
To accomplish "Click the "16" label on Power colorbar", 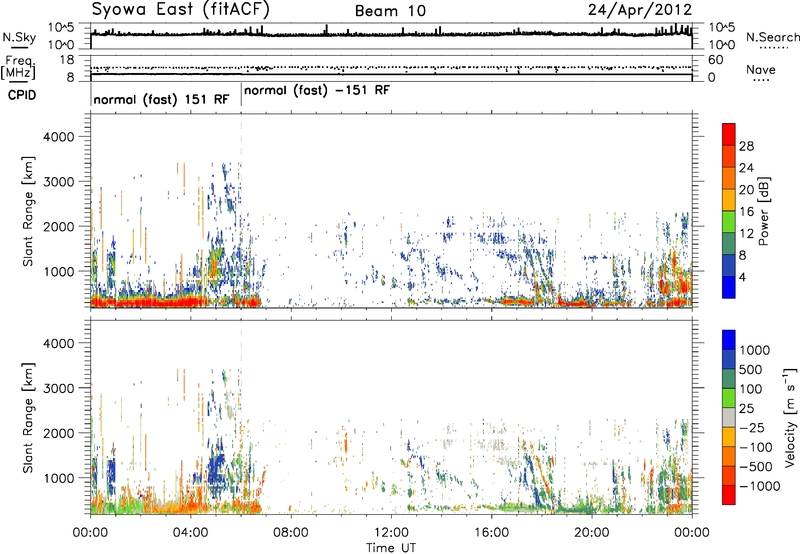I will 746,212.
